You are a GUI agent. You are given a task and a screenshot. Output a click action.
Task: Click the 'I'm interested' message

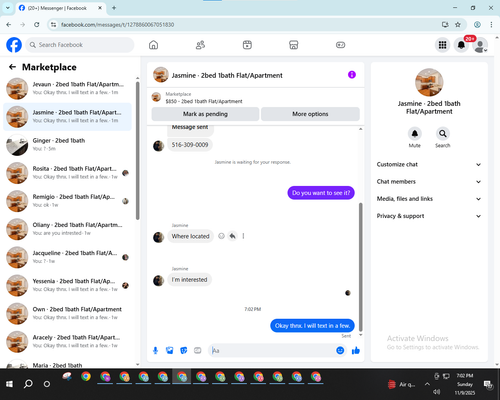189,279
